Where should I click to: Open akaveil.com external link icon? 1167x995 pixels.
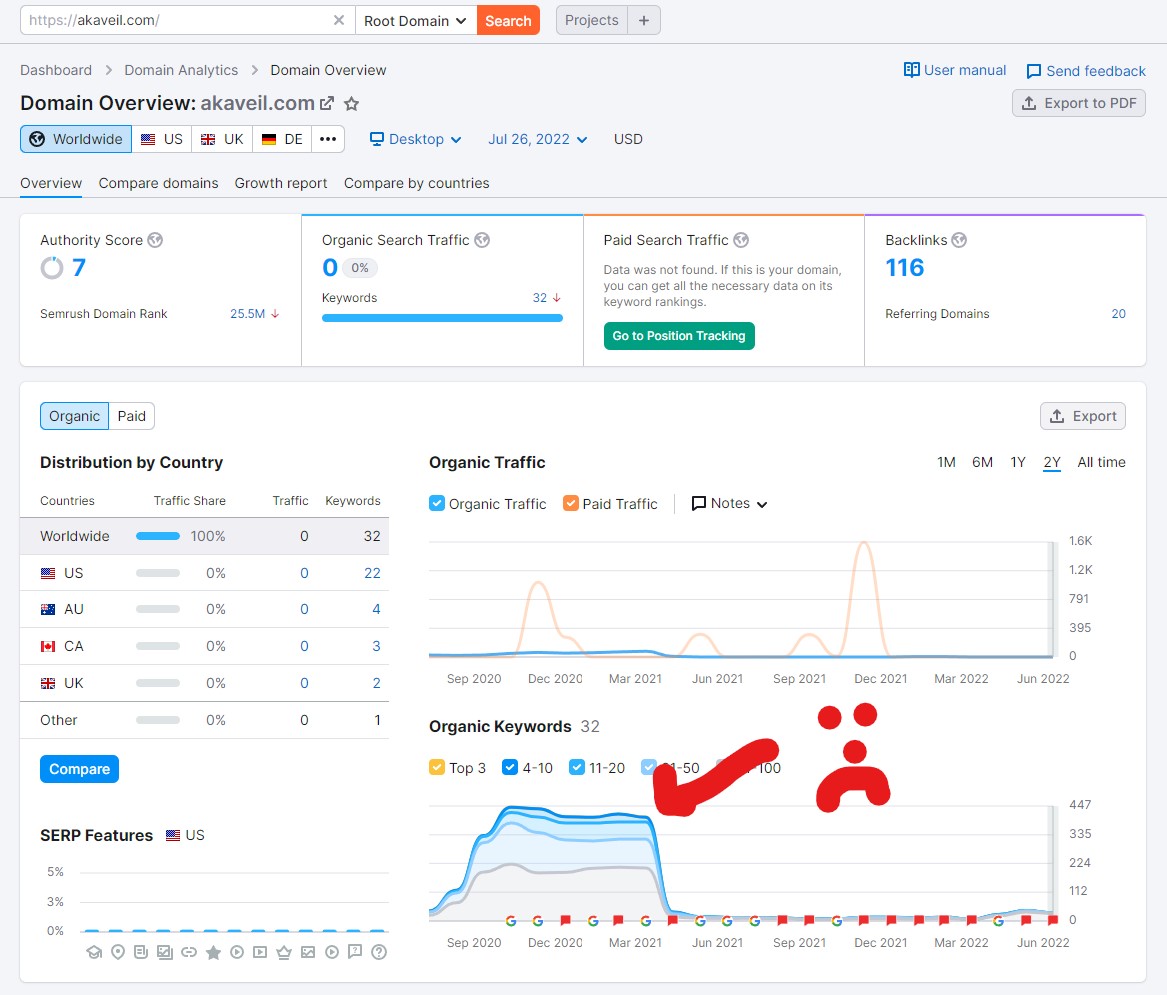327,103
